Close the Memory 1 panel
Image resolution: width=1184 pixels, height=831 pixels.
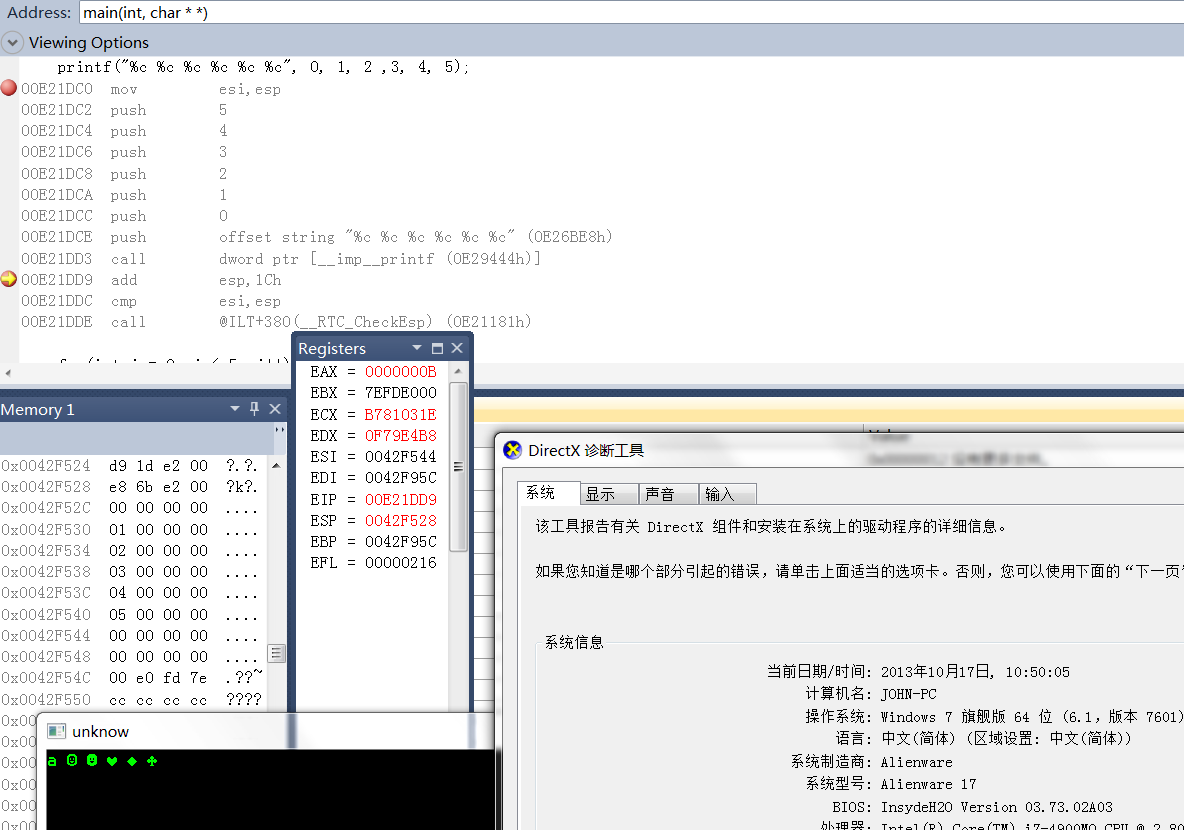click(x=275, y=409)
